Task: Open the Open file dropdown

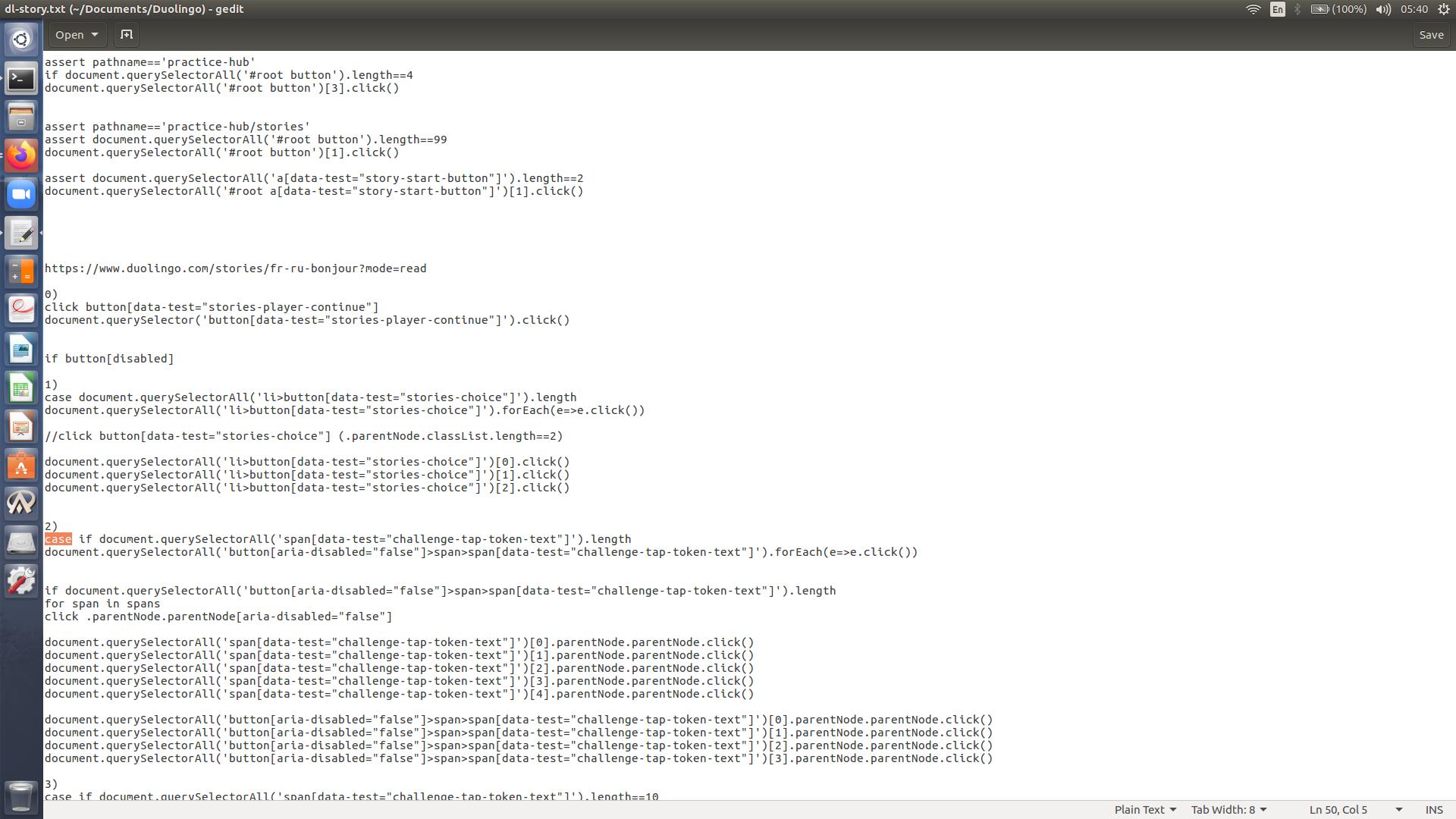Action: [x=77, y=35]
